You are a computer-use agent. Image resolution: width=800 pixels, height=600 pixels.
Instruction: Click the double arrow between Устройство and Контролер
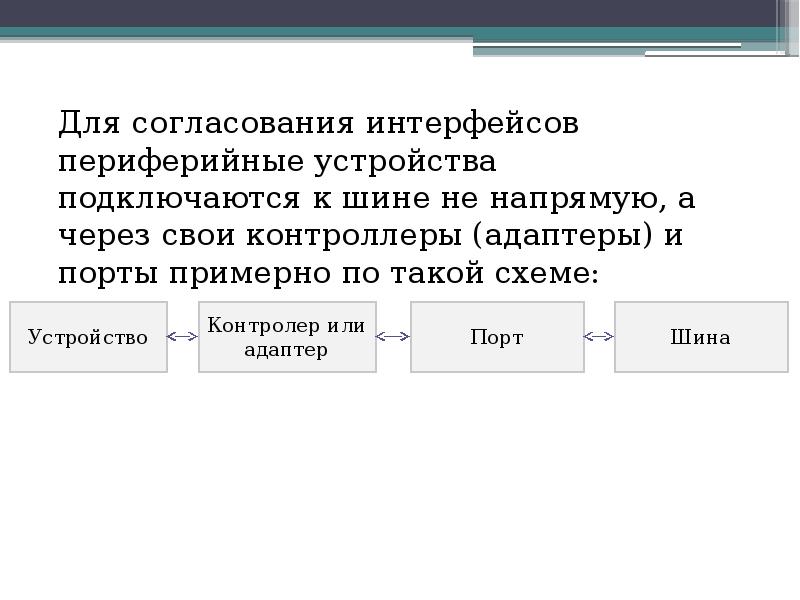click(x=183, y=337)
